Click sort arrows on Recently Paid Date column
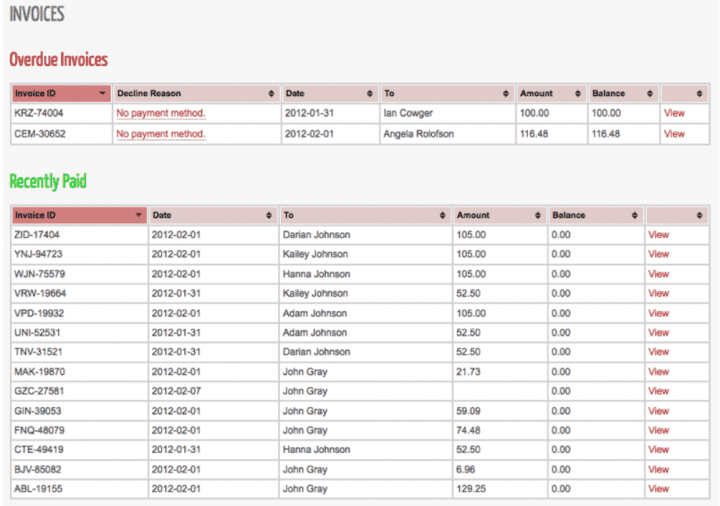 pos(268,216)
